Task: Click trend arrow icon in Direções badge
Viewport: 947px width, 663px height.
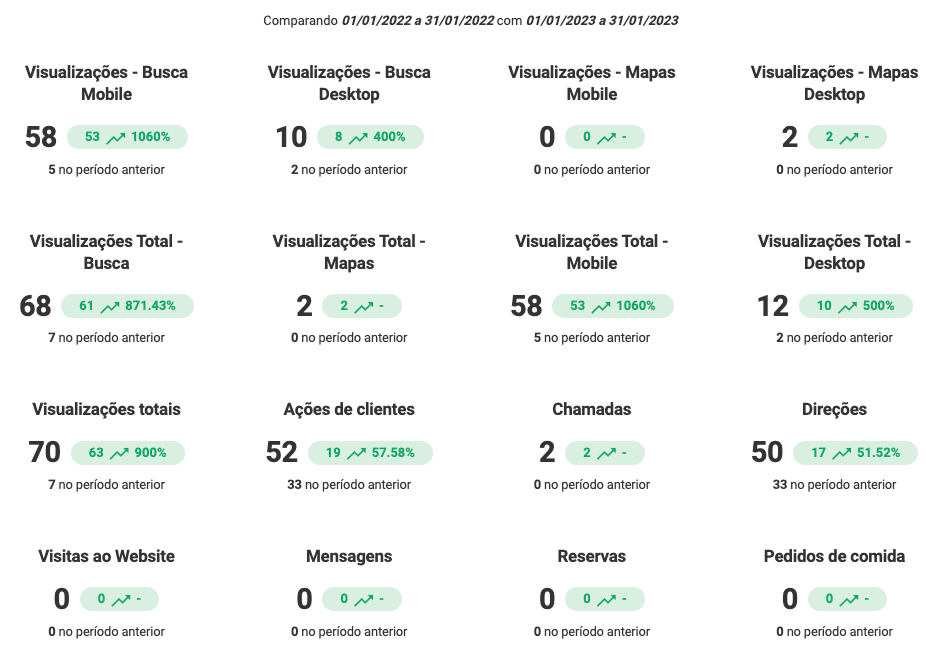Action: pyautogui.click(x=842, y=453)
